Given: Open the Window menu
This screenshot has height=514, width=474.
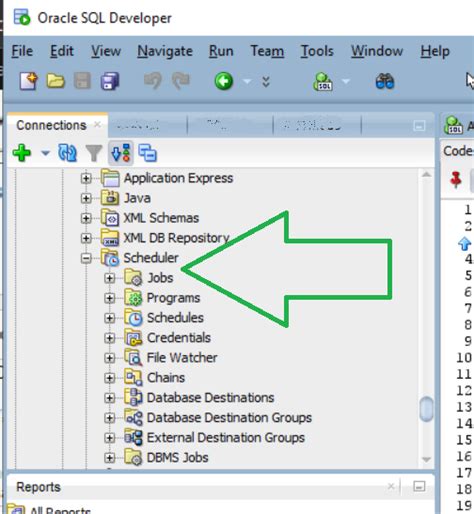Looking at the screenshot, I should pos(377,51).
